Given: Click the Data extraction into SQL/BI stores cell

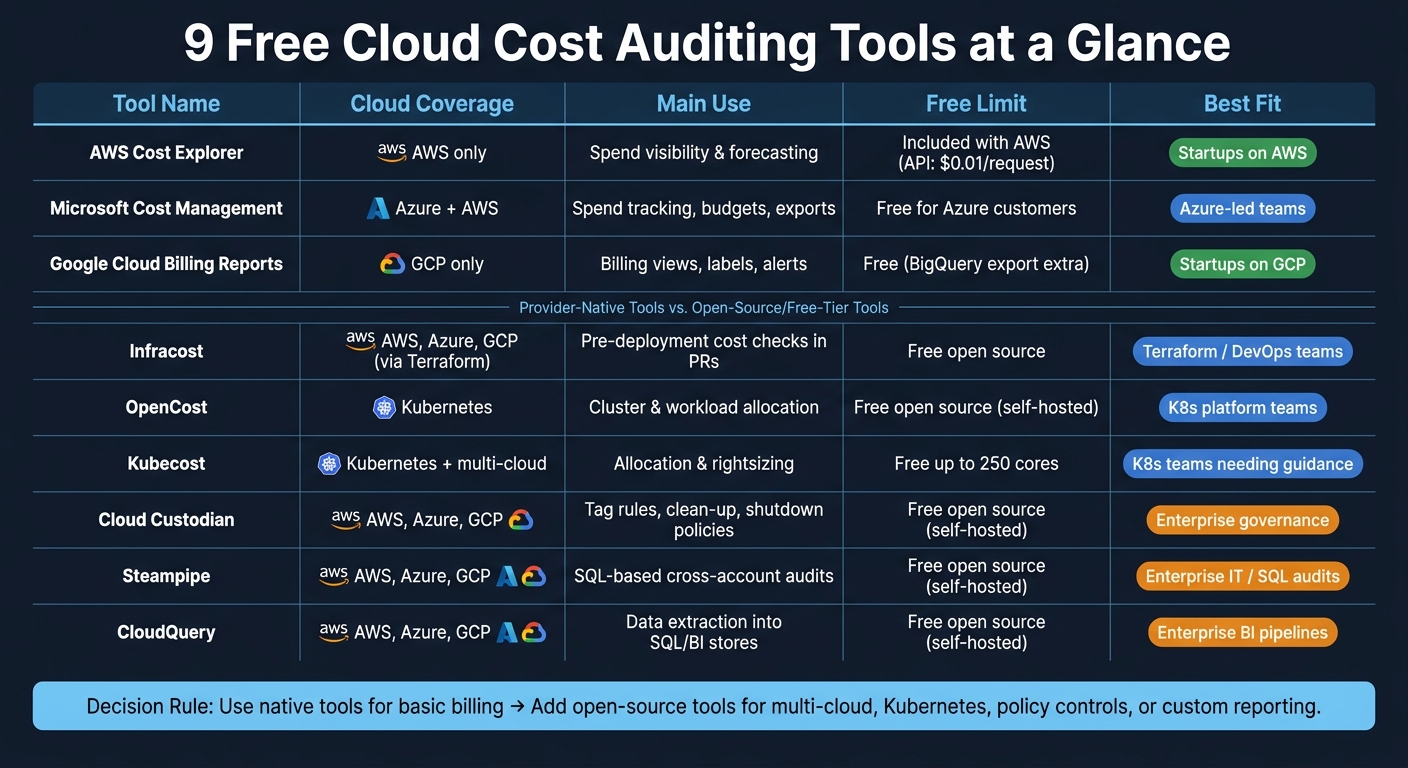Looking at the screenshot, I should point(704,632).
